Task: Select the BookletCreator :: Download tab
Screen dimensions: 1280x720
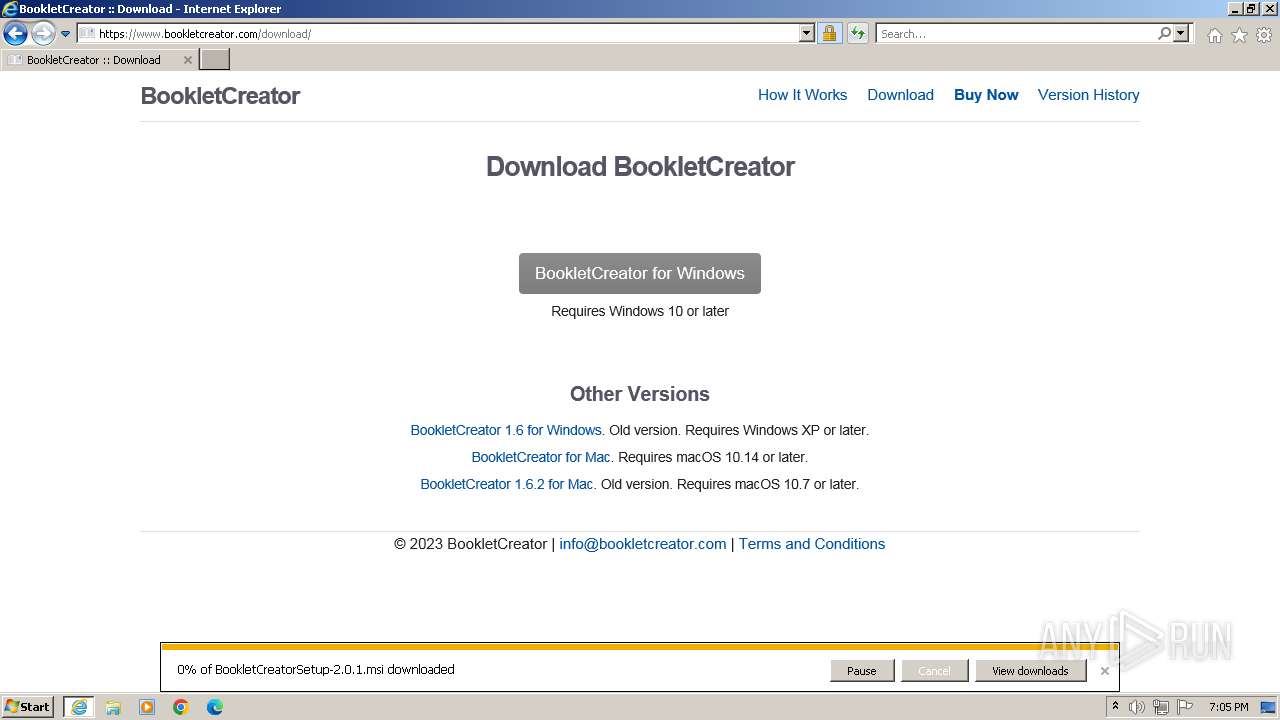Action: (94, 60)
